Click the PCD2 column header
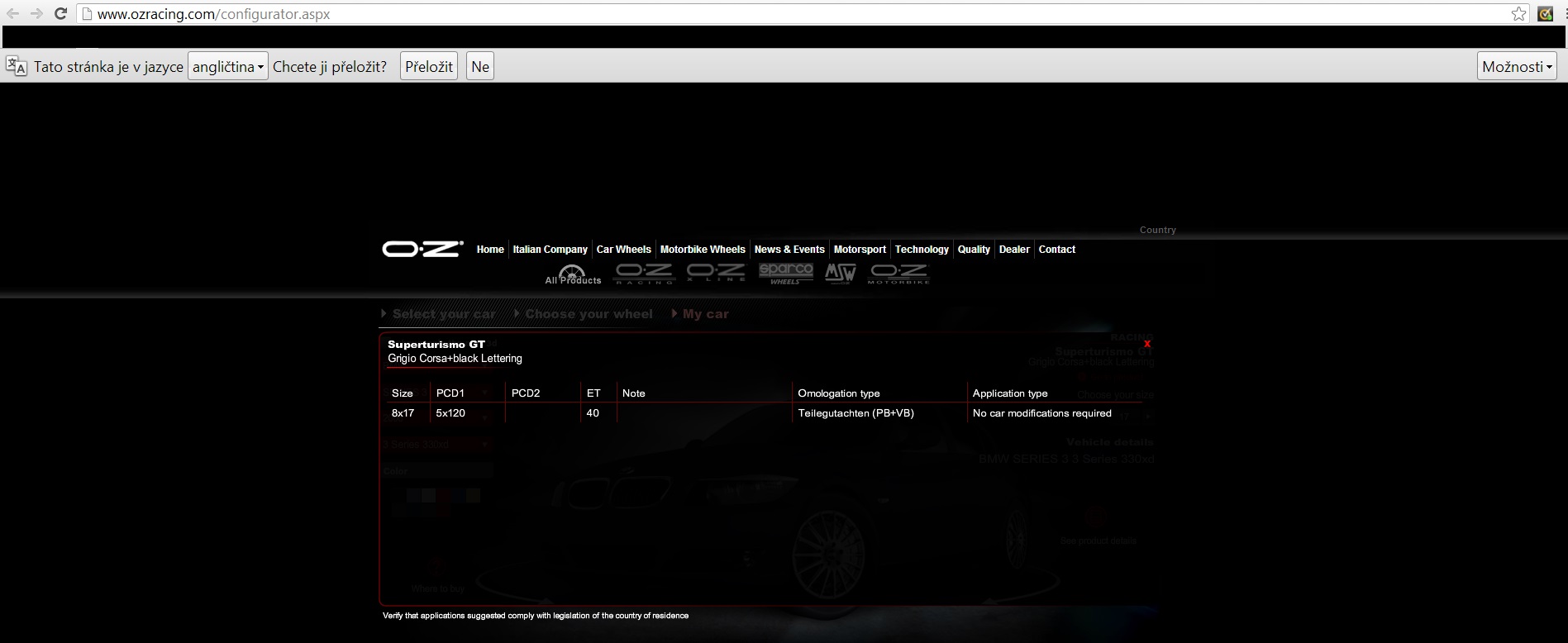Image resolution: width=1568 pixels, height=643 pixels. tap(526, 393)
